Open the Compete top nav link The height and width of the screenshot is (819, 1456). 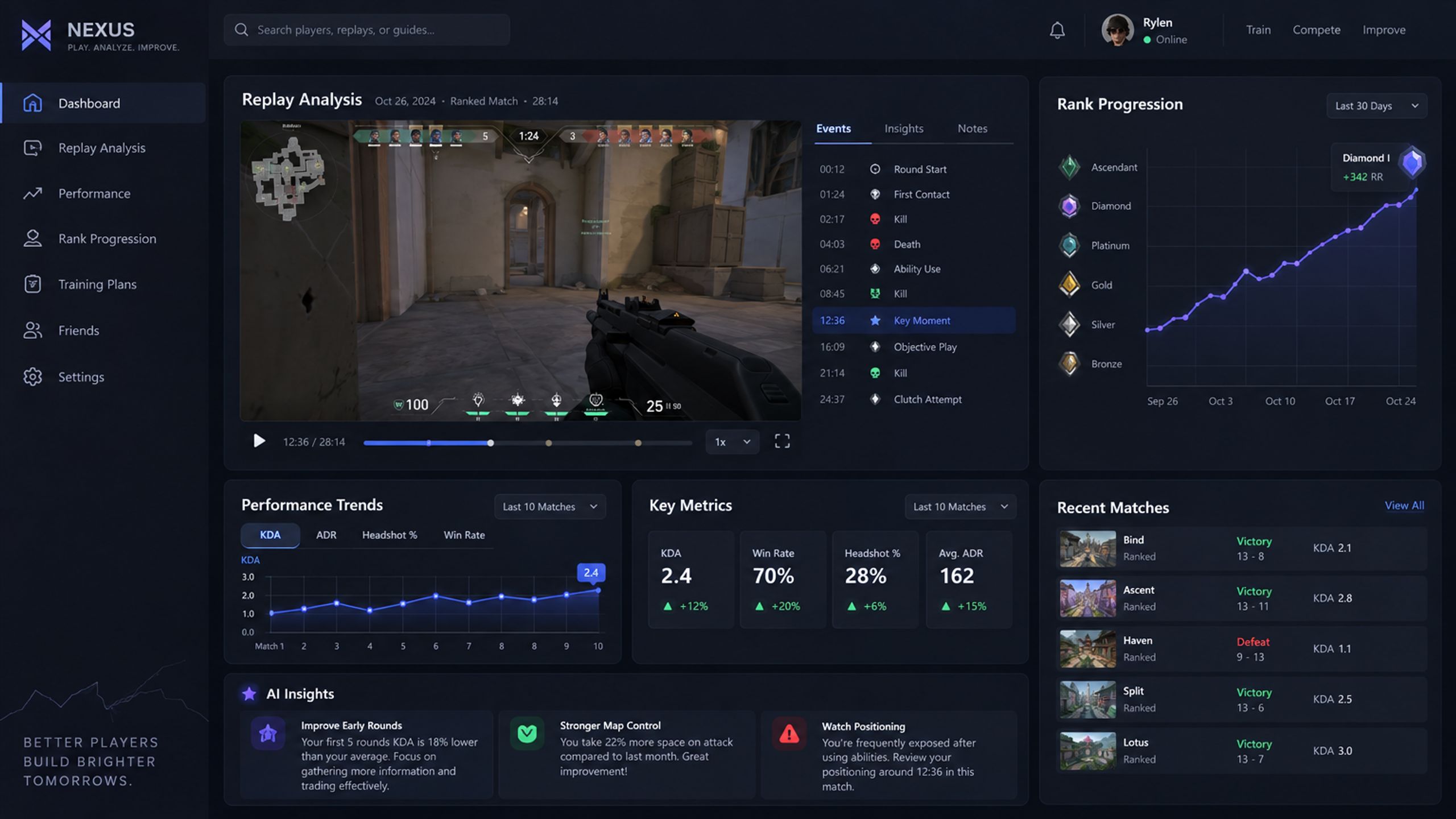point(1316,30)
